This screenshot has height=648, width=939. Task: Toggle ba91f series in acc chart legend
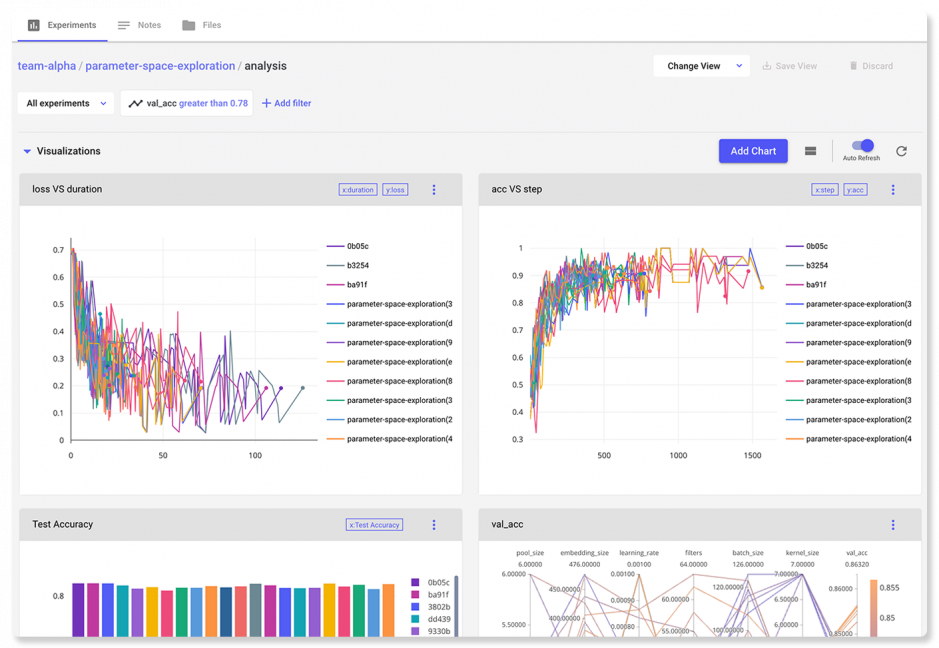817,284
